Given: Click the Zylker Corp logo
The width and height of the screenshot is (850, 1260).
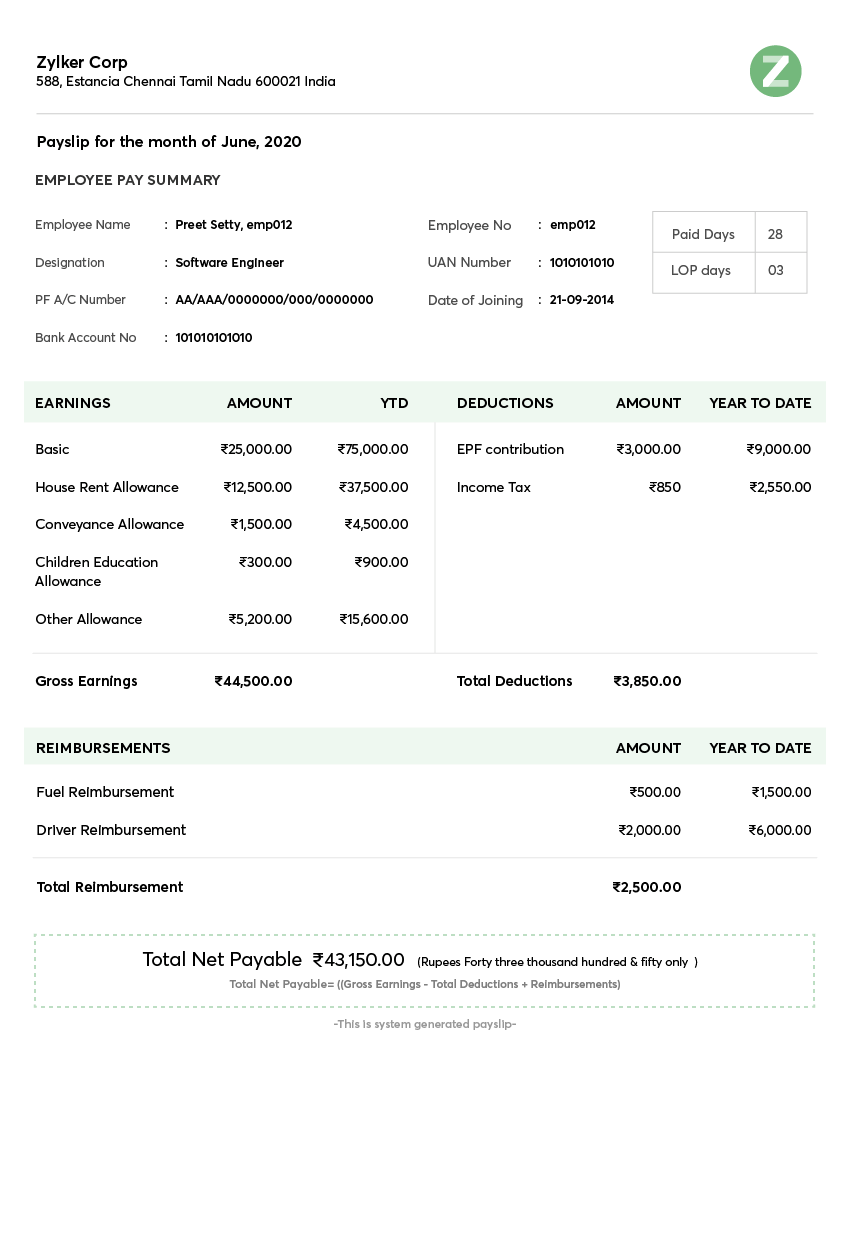Looking at the screenshot, I should (x=775, y=71).
